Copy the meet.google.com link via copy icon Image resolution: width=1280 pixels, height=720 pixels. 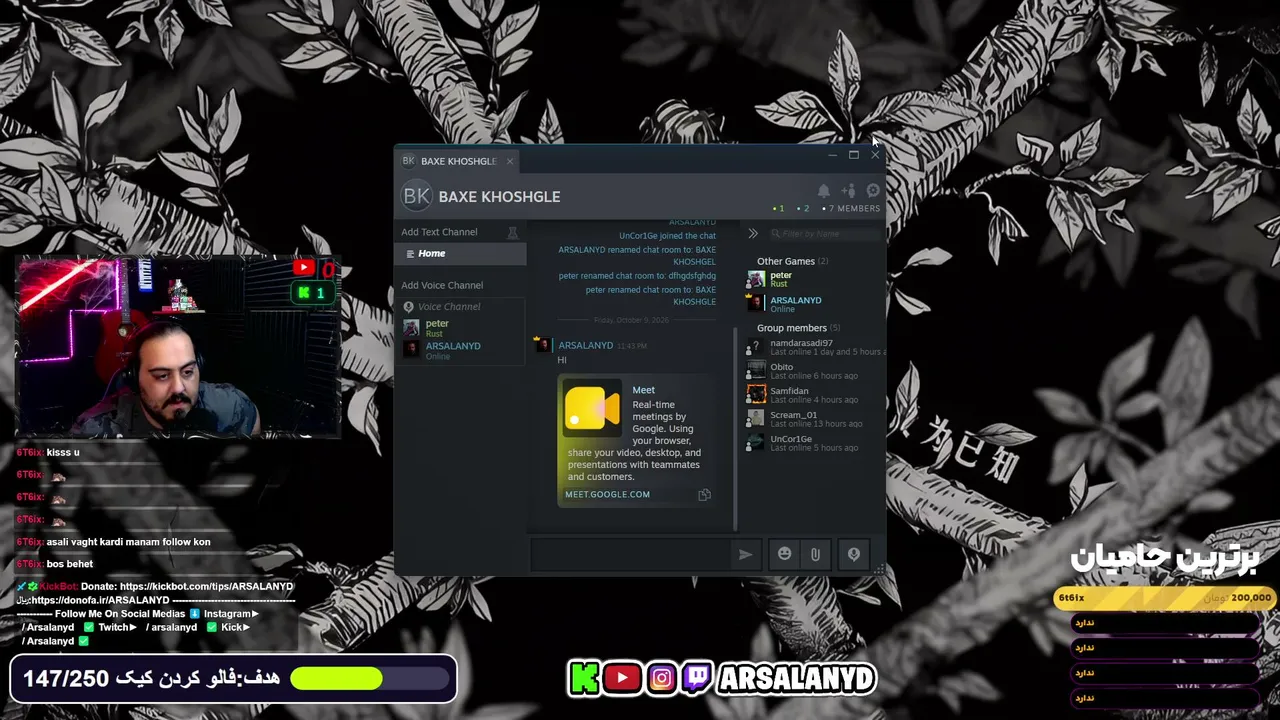[x=705, y=495]
